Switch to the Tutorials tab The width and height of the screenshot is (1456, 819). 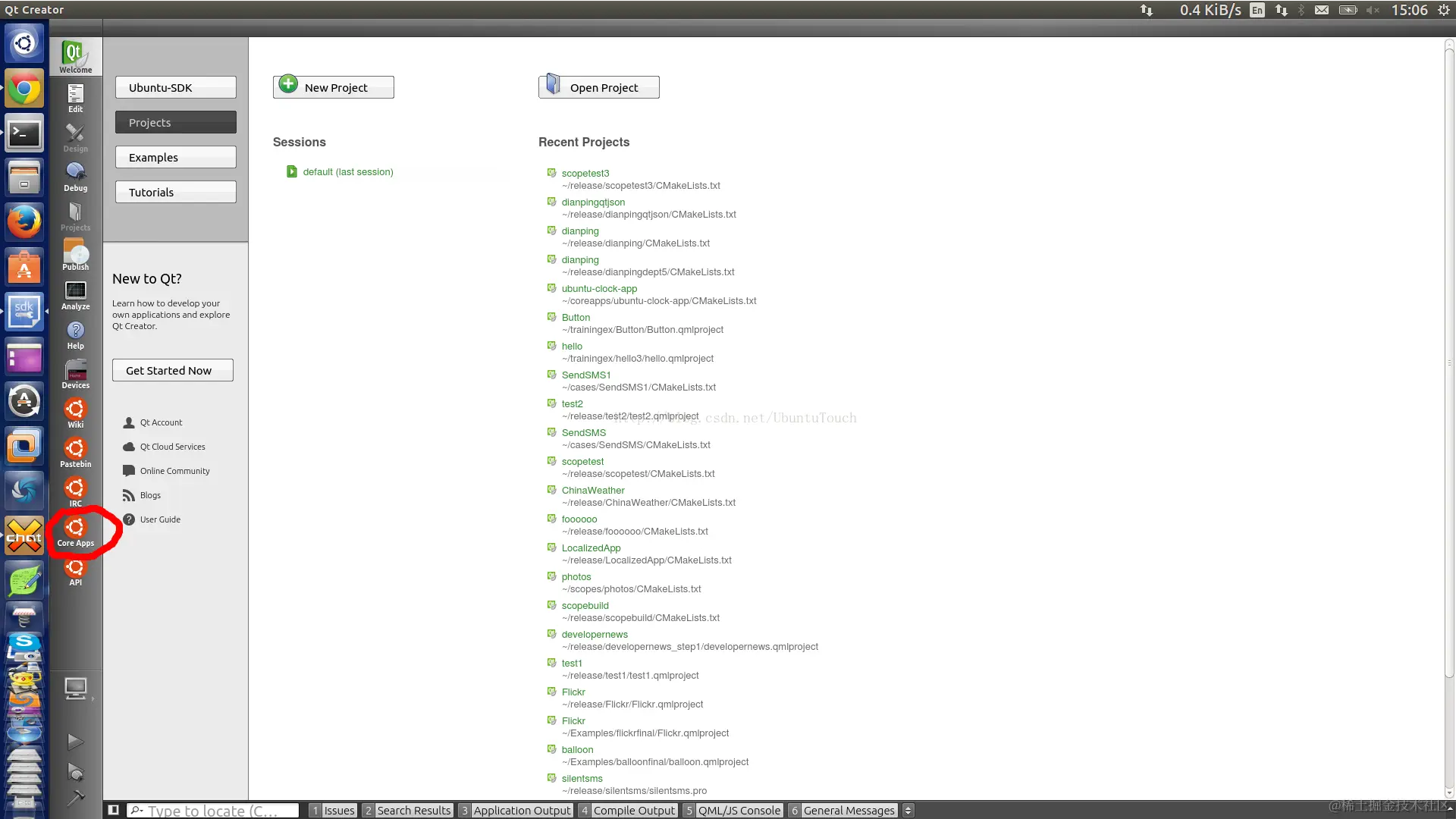pos(176,193)
